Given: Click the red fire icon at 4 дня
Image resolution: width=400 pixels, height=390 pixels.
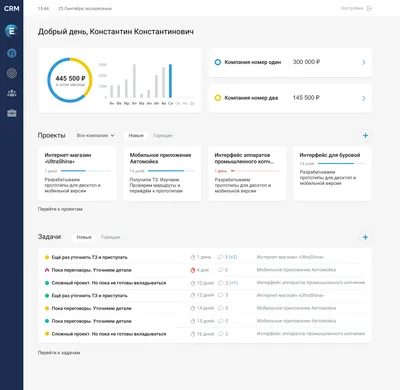Looking at the screenshot, I should 192,270.
